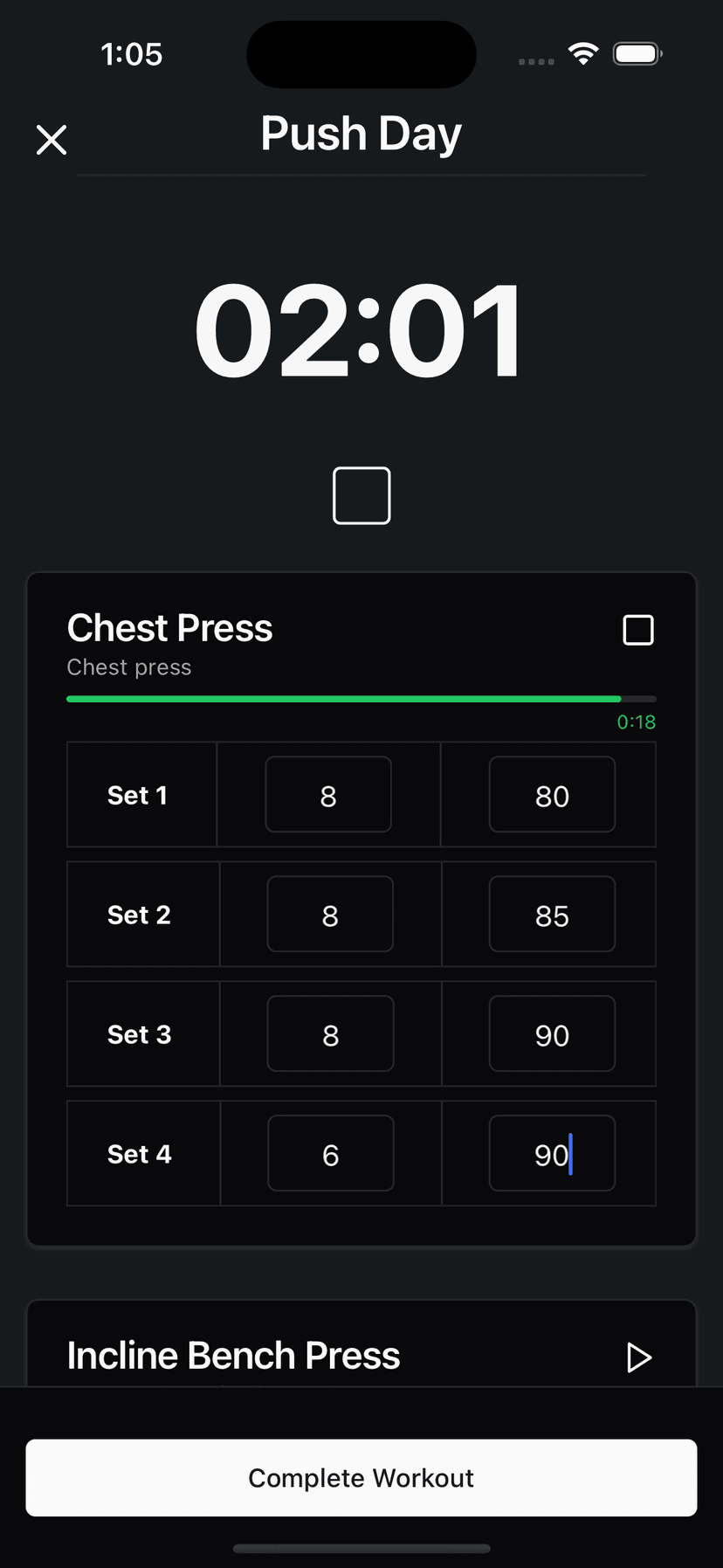Tap the Set 4 row label

click(x=140, y=1154)
